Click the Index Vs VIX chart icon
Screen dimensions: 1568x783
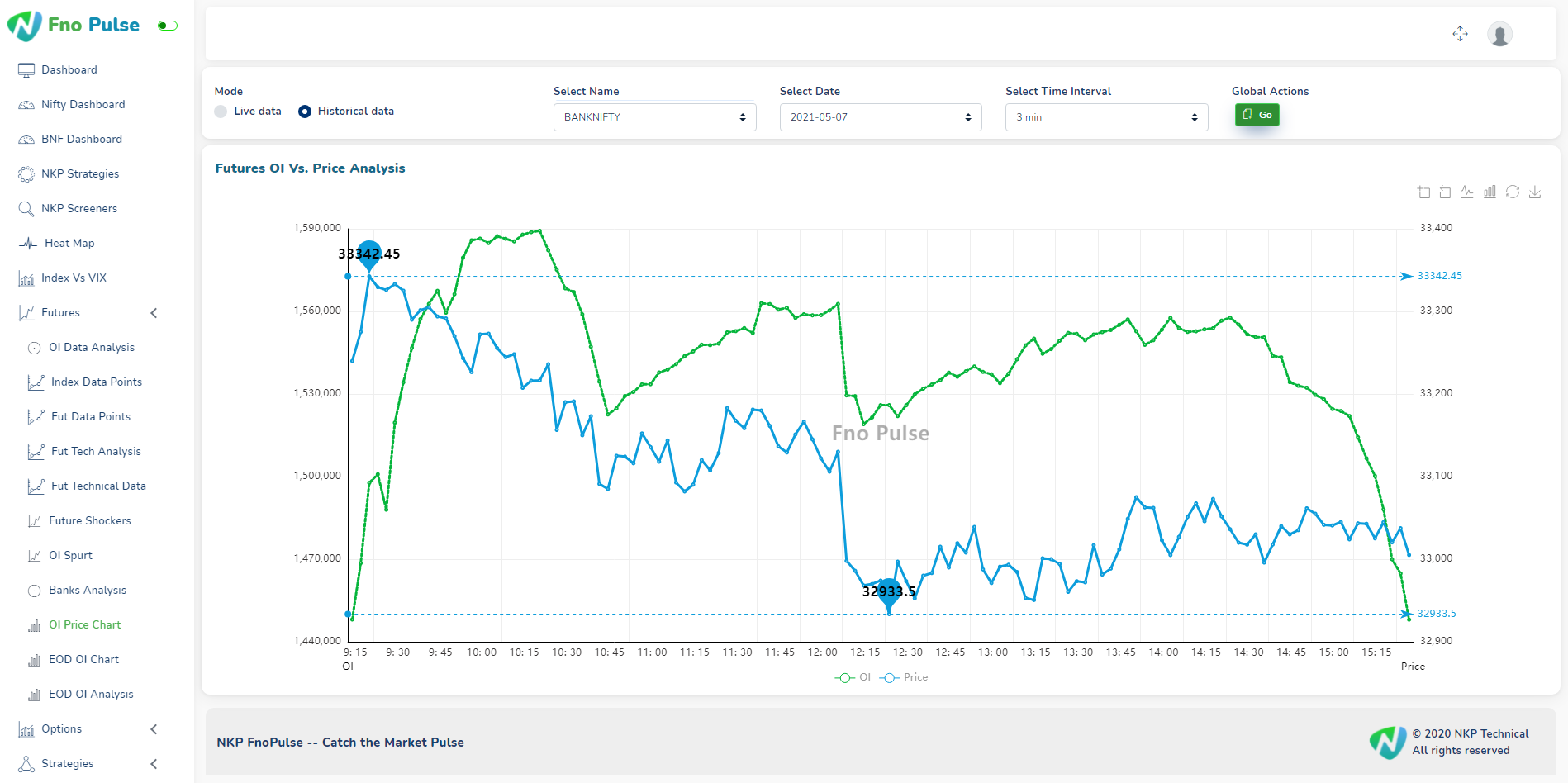click(26, 278)
